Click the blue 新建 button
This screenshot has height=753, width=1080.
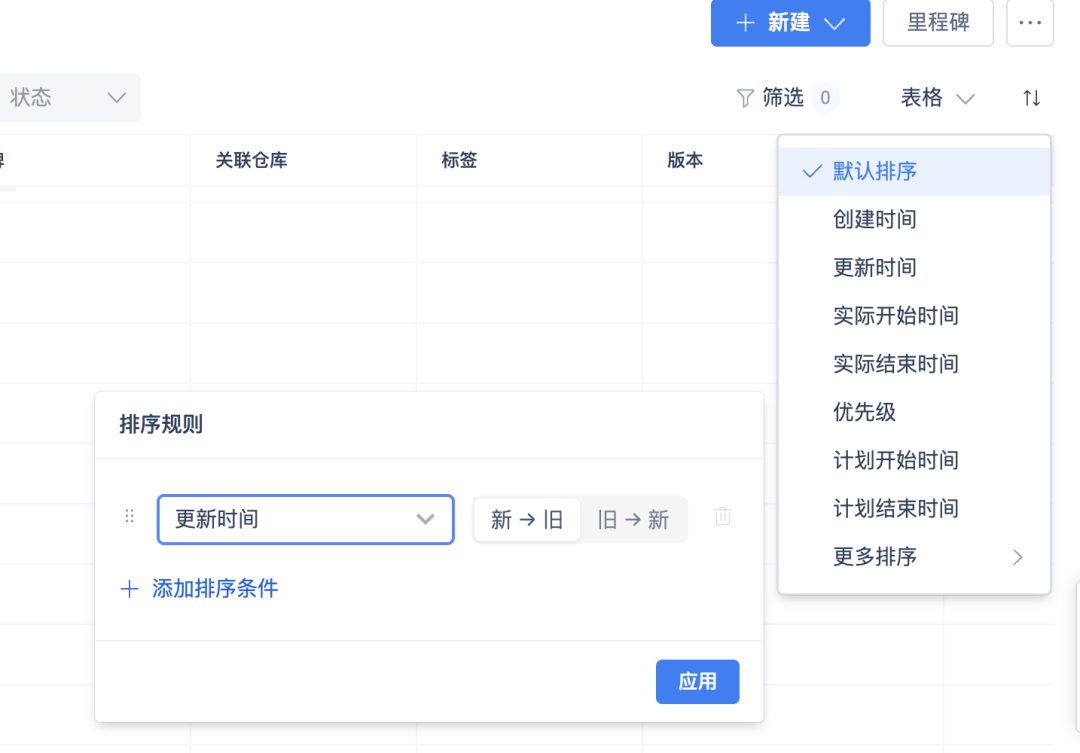pyautogui.click(x=790, y=23)
